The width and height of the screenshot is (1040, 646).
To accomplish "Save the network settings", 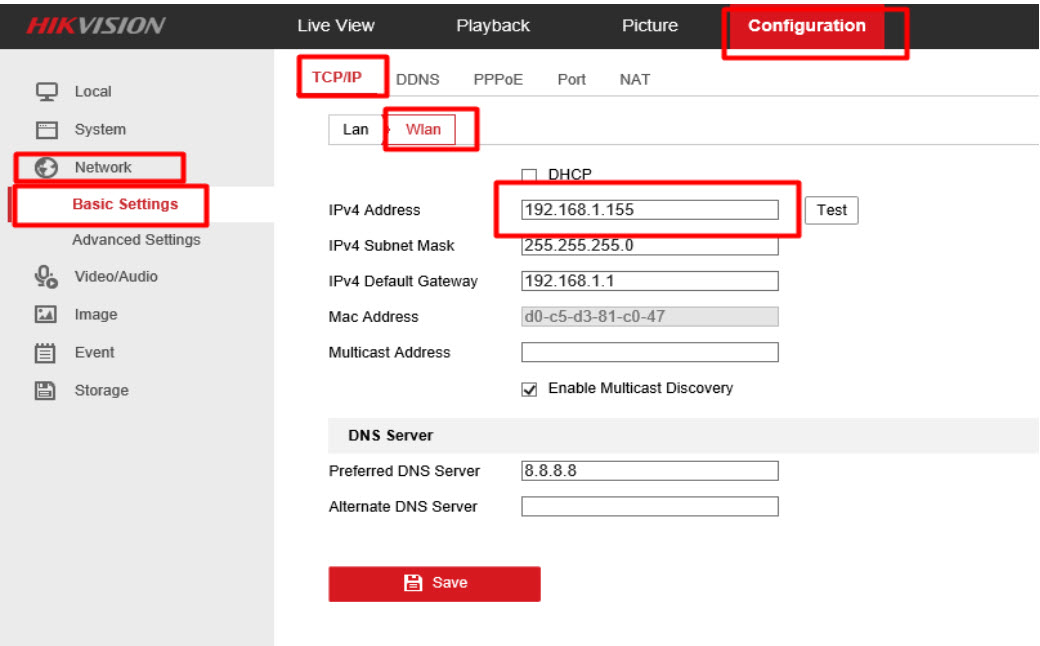I will point(434,583).
